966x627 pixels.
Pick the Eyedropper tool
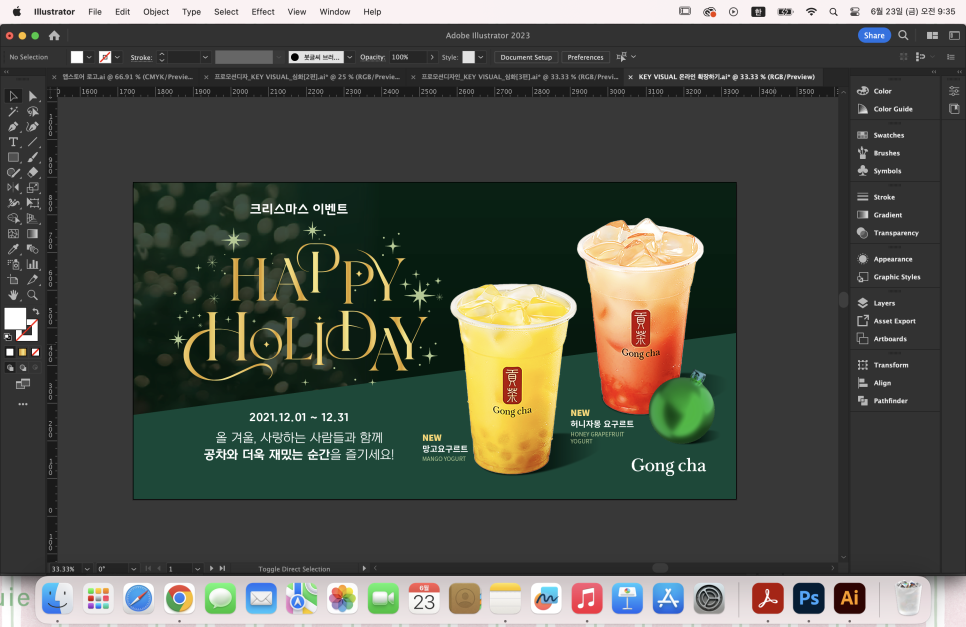point(13,249)
